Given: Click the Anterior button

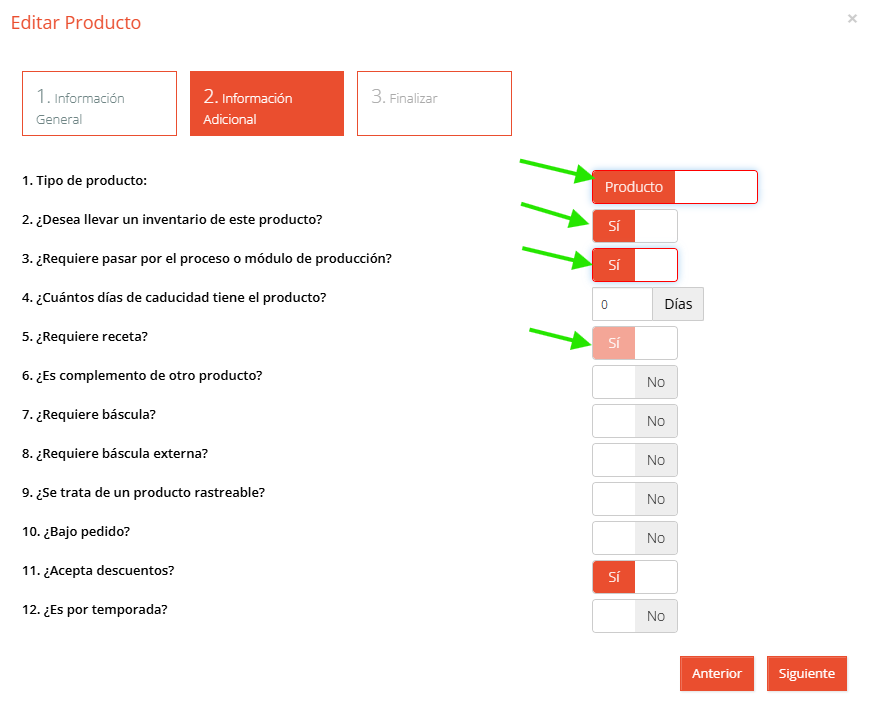Looking at the screenshot, I should 717,673.
